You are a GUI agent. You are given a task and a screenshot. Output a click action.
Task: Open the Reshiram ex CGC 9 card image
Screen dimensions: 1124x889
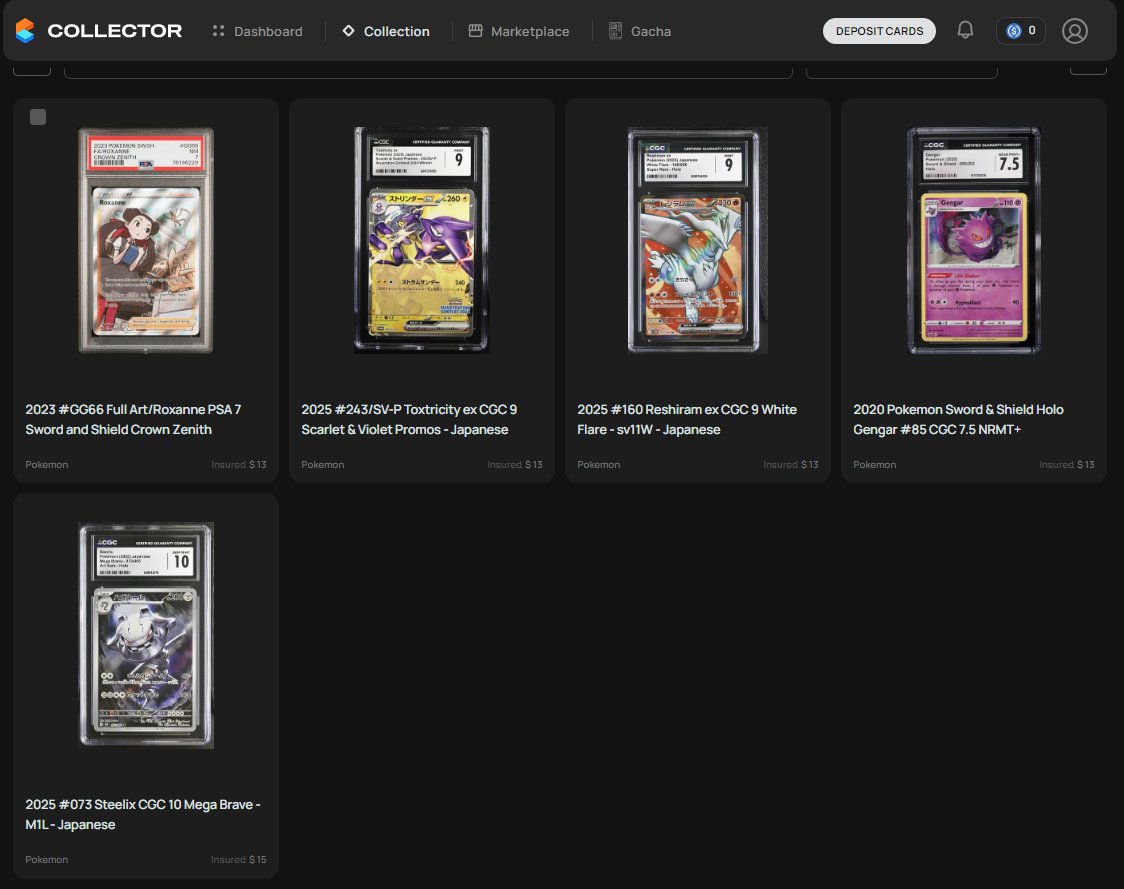697,240
